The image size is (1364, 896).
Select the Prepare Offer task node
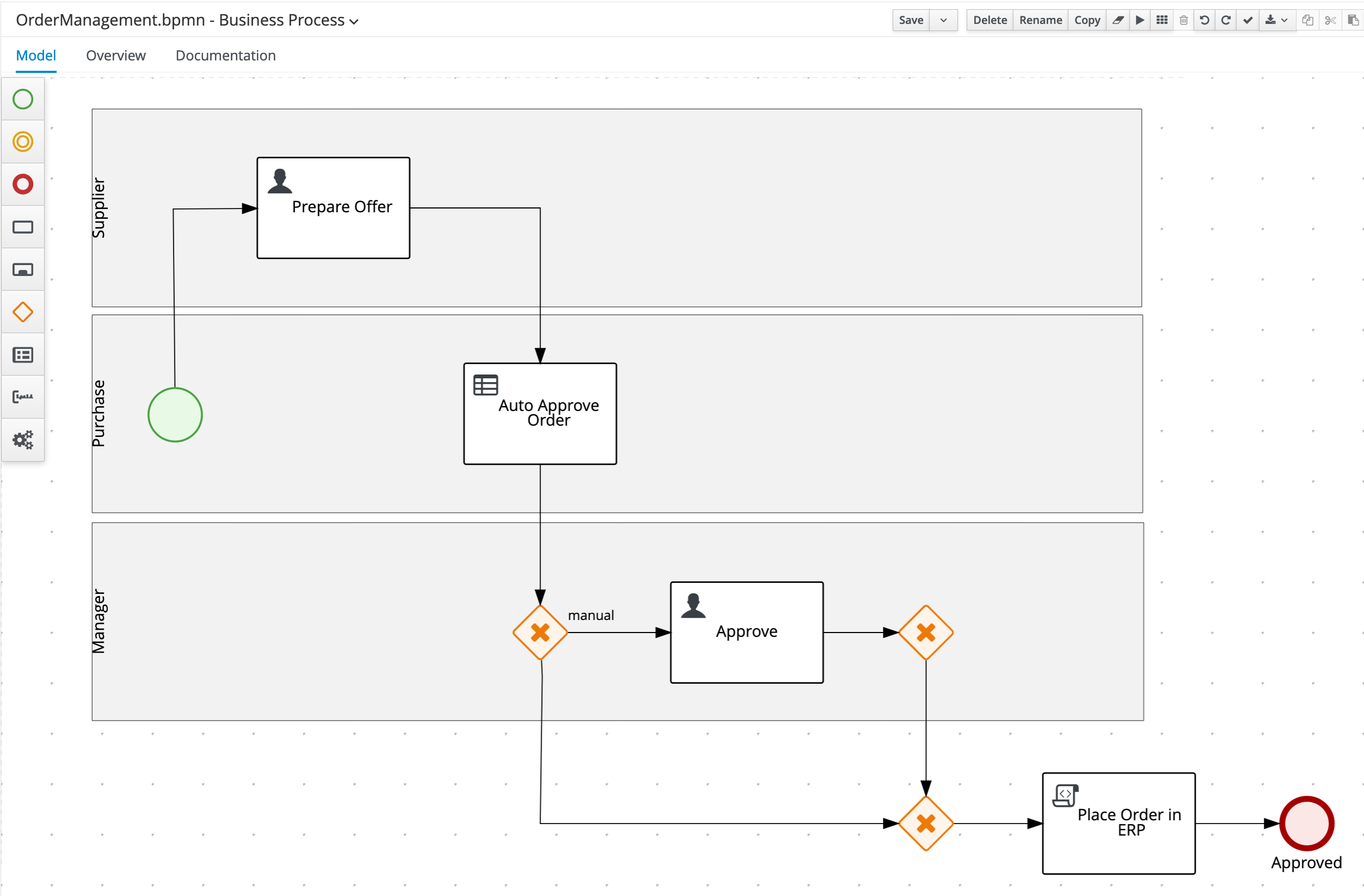[334, 208]
